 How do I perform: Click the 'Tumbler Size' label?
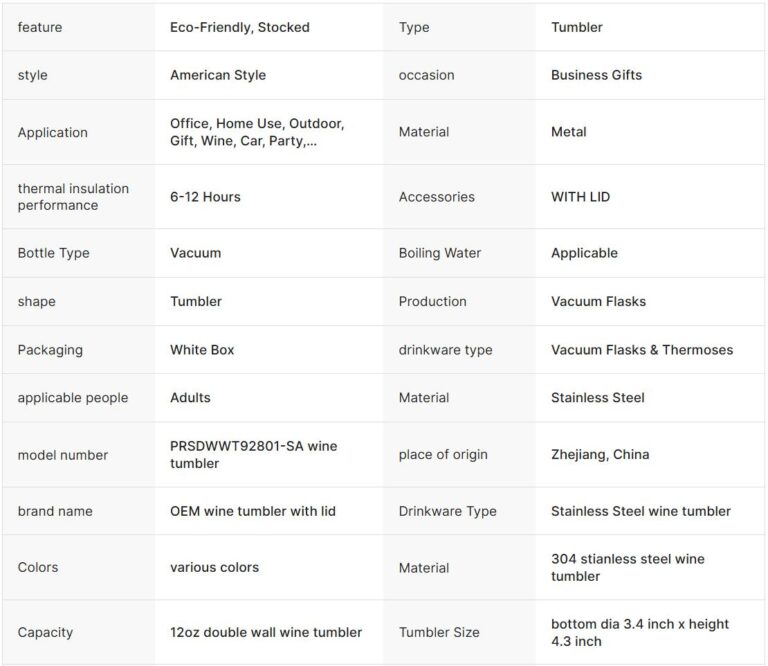439,632
